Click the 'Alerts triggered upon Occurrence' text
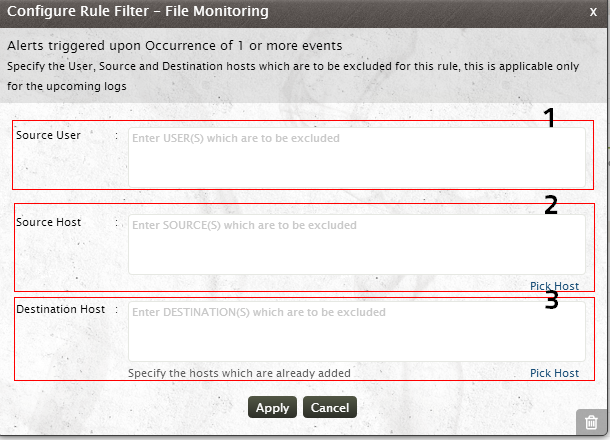This screenshot has width=610, height=440. [x=174, y=46]
